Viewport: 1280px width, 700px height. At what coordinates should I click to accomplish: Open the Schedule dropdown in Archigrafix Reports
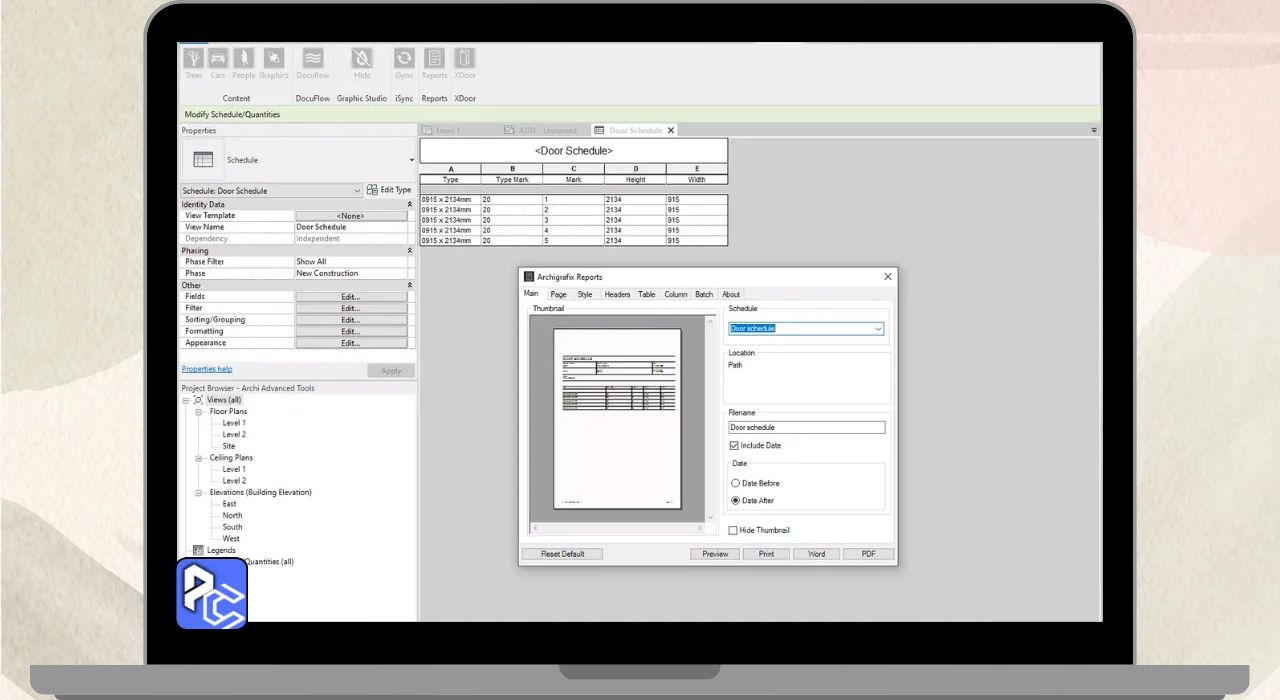click(x=878, y=329)
